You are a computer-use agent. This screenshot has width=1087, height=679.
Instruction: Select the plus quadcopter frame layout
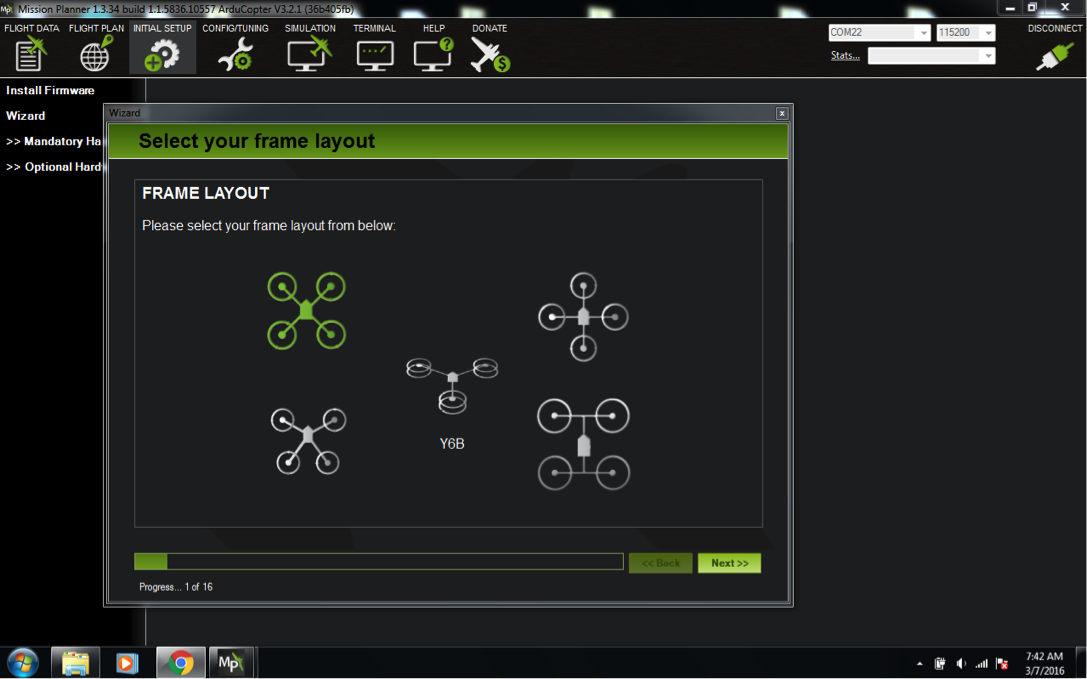pyautogui.click(x=583, y=317)
